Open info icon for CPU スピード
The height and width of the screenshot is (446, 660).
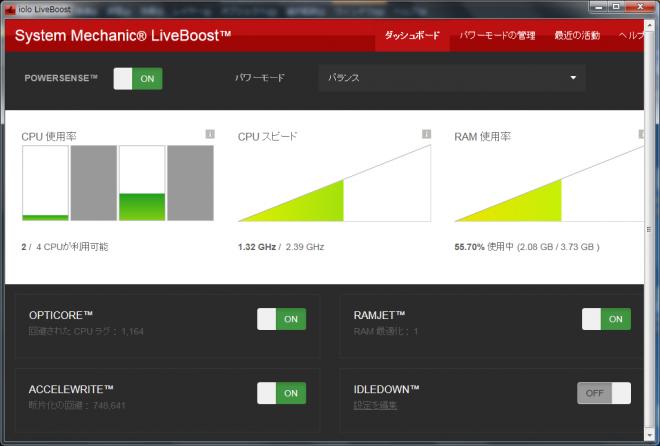pyautogui.click(x=426, y=134)
